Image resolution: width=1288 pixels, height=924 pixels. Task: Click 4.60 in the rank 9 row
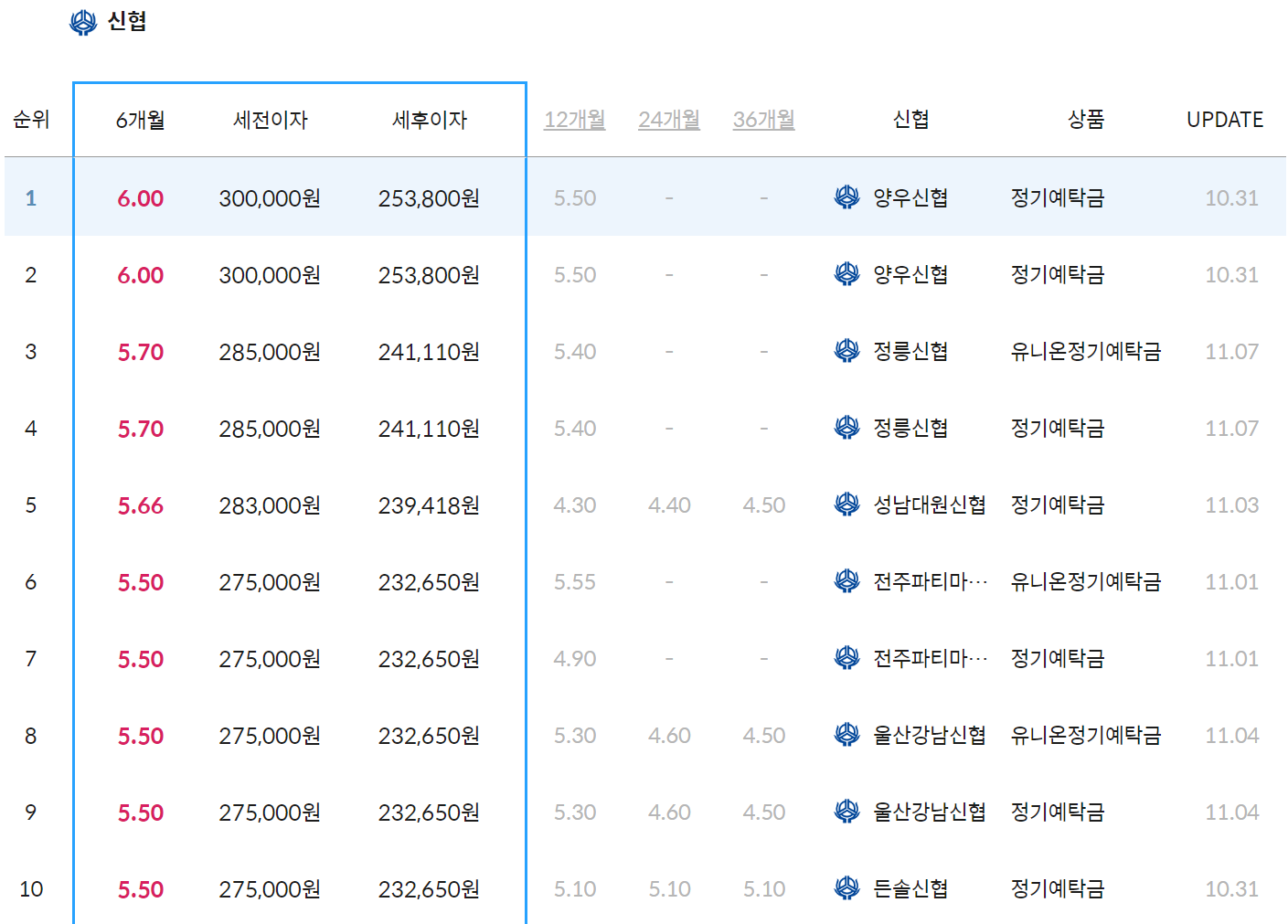click(x=669, y=812)
